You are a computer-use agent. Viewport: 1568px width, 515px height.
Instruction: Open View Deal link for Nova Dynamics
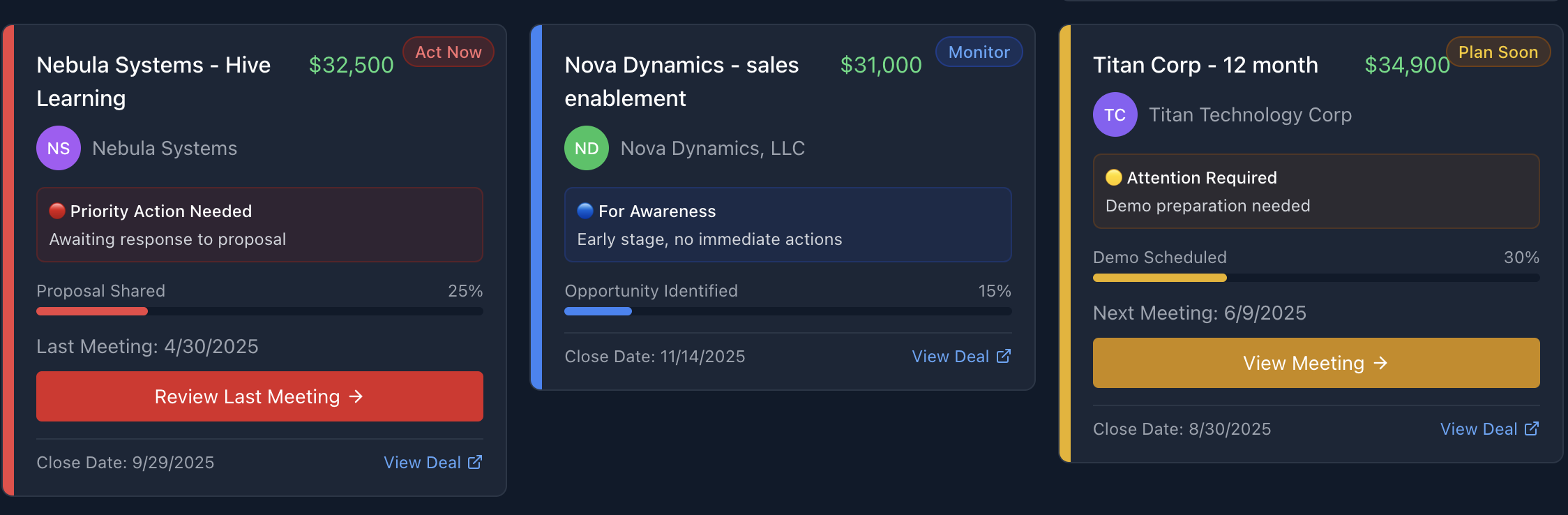coord(962,356)
